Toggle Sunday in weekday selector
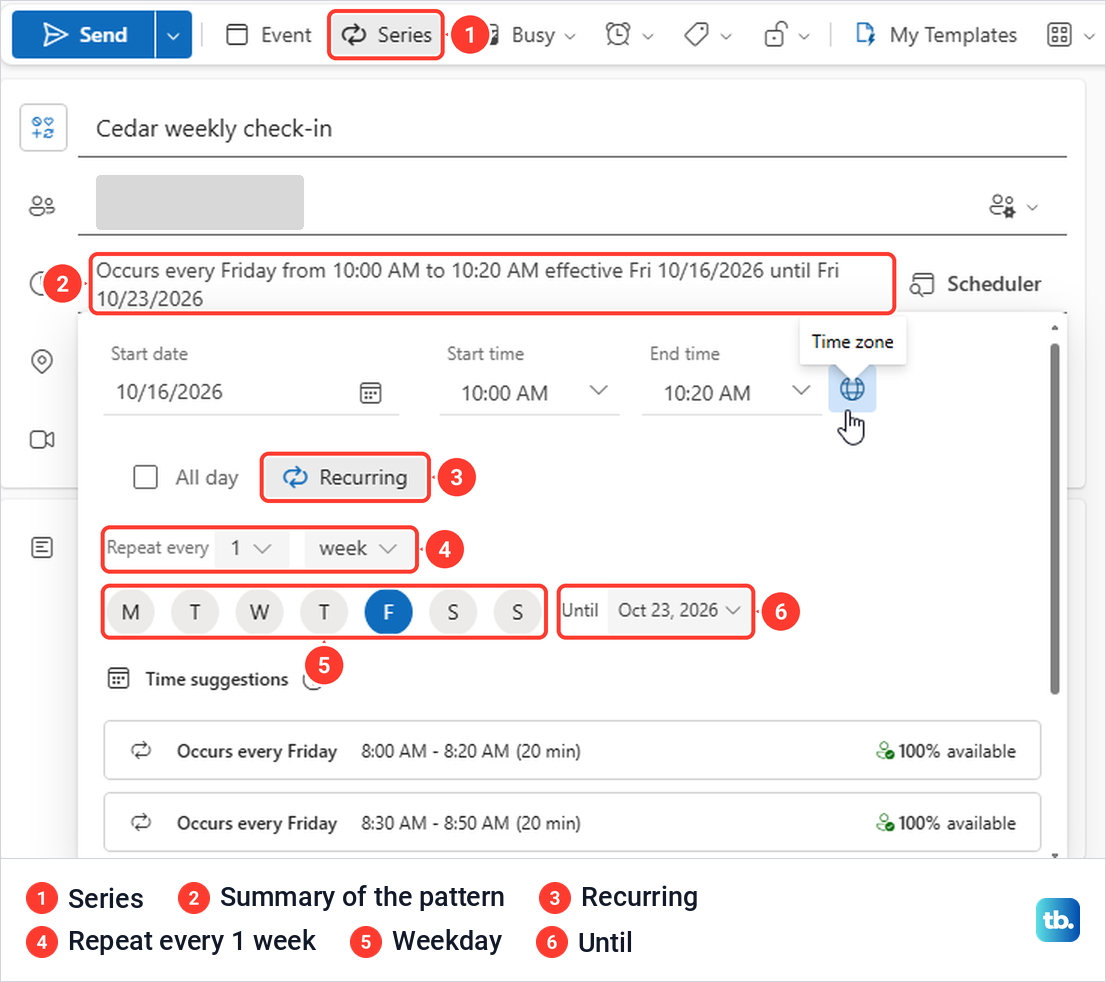The image size is (1106, 982). pyautogui.click(x=518, y=612)
